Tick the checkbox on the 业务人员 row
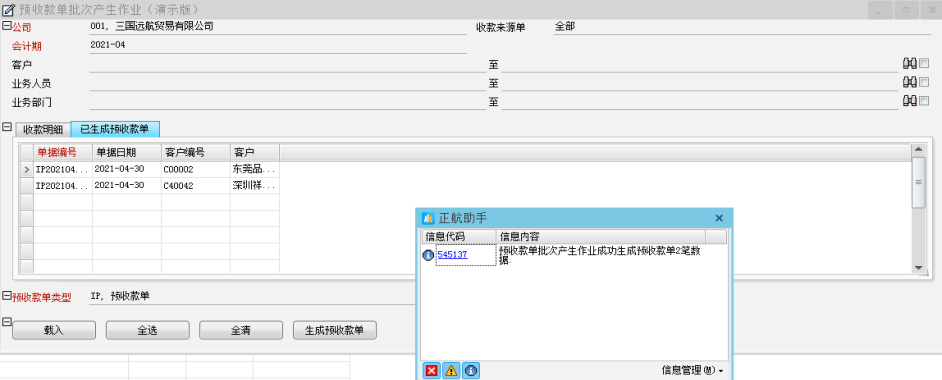 924,82
